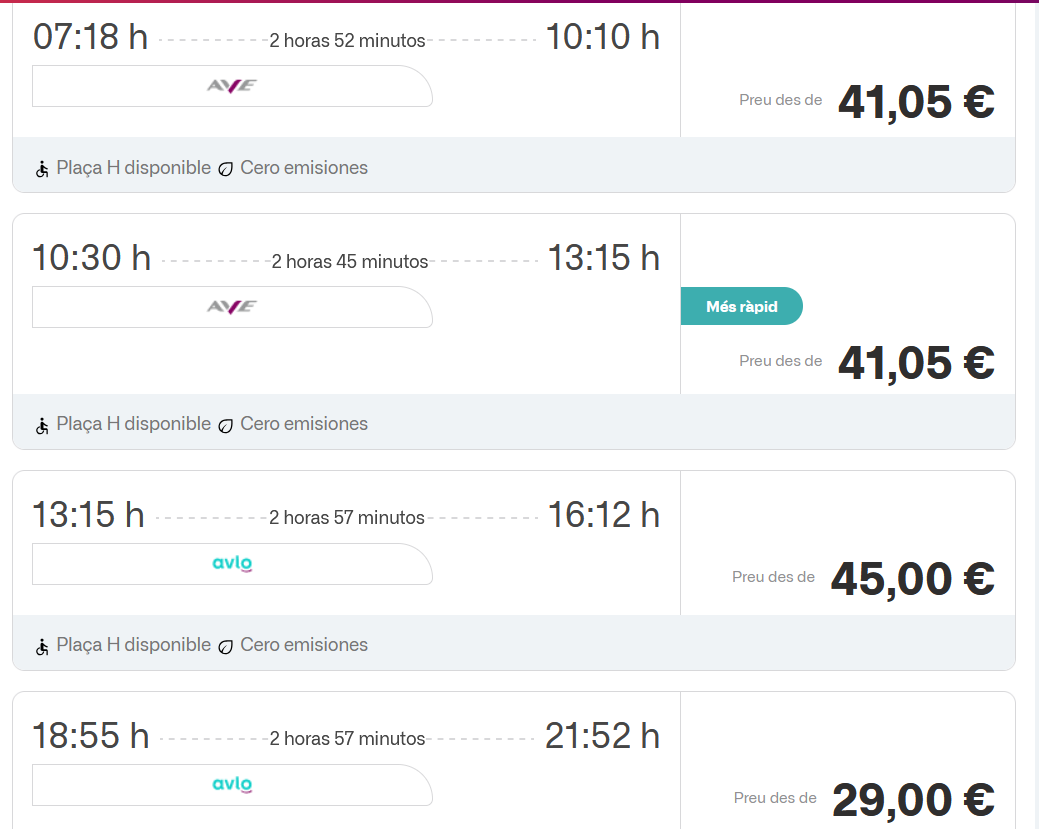This screenshot has height=829, width=1039.
Task: Click the leaf icon on the 10:30 train
Action: tap(226, 425)
